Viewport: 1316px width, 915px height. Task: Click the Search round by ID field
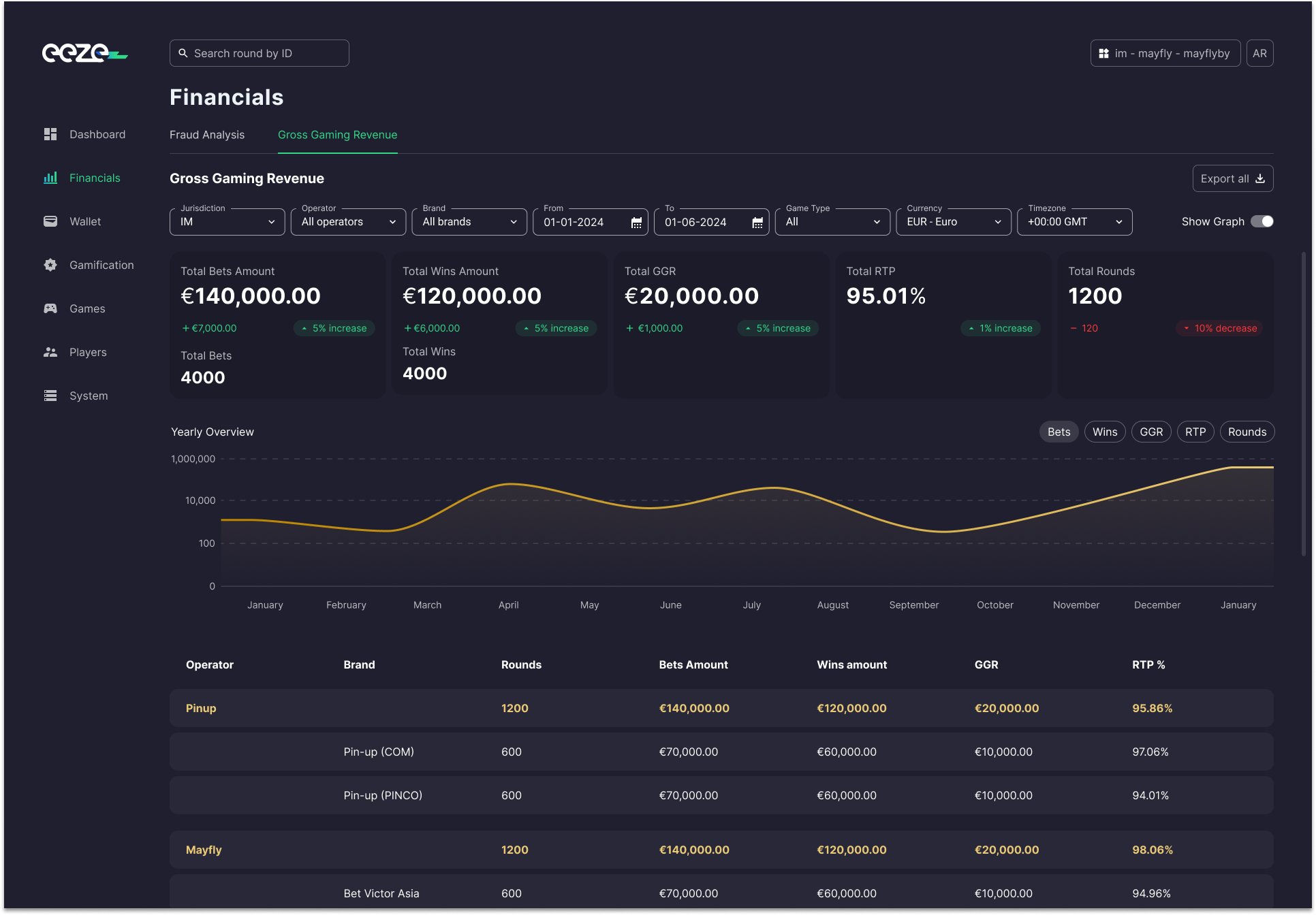(259, 52)
